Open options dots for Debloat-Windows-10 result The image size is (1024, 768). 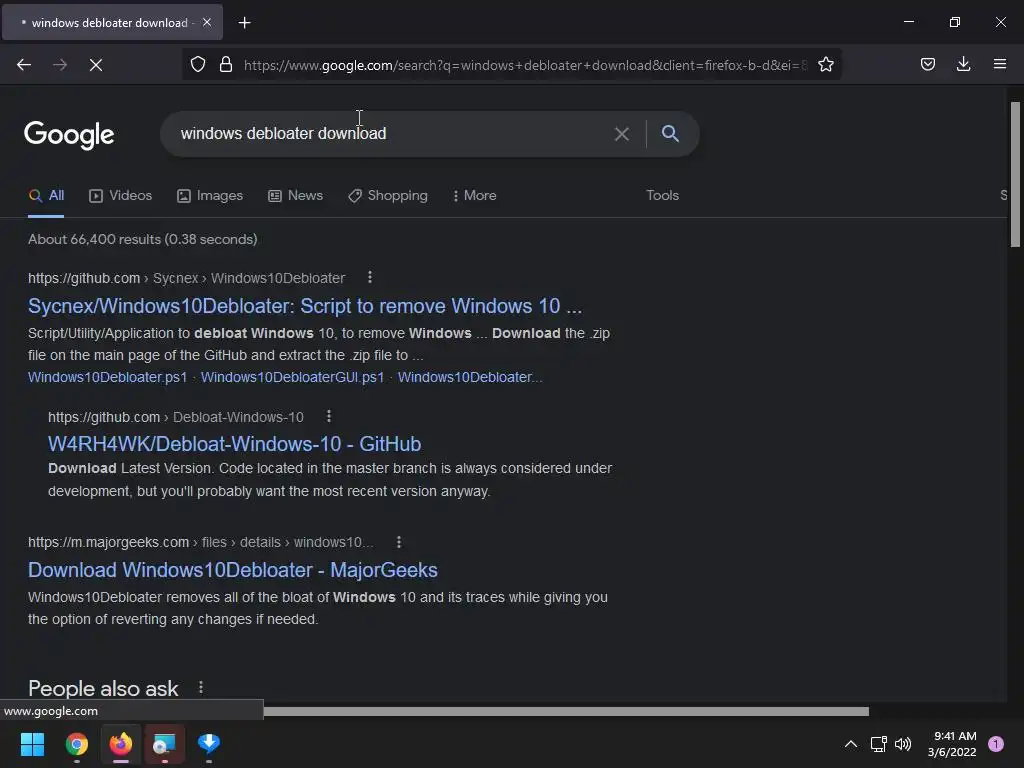click(328, 417)
